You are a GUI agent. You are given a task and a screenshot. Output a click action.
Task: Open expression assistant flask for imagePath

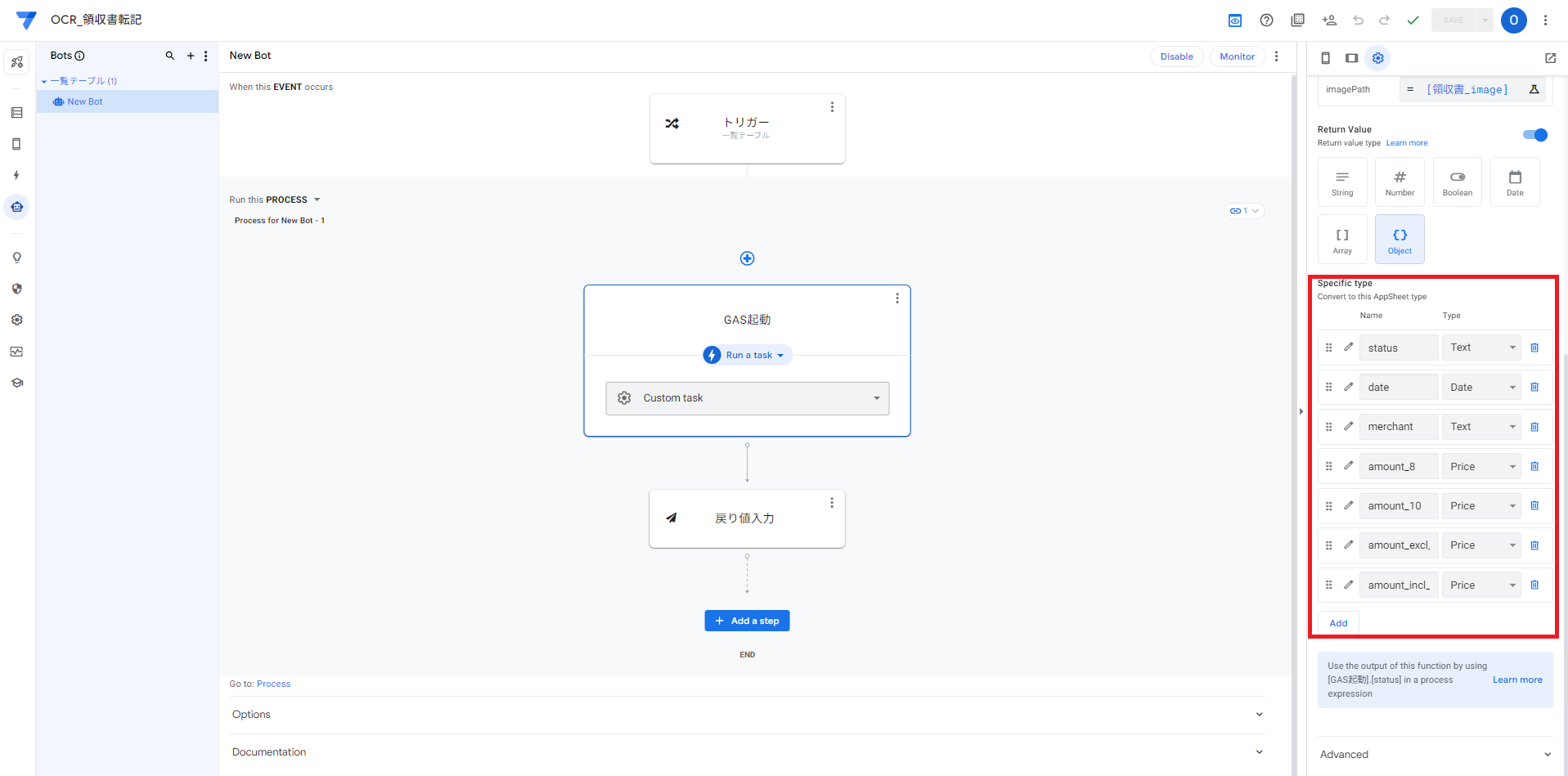point(1534,89)
